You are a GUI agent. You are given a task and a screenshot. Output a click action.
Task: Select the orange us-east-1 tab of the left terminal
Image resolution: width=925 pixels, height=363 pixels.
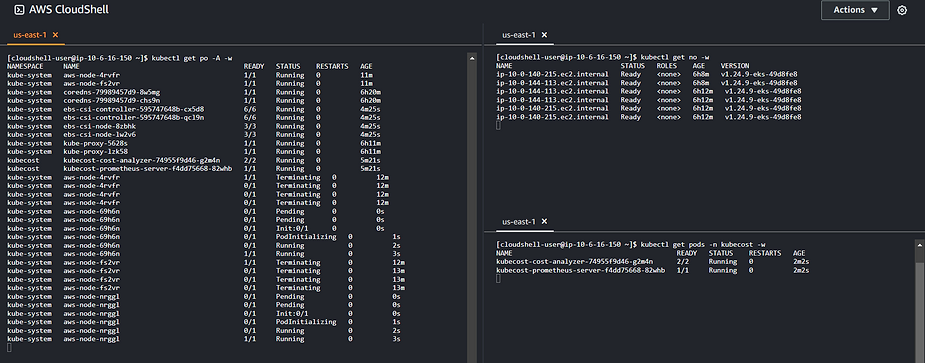tap(30, 35)
